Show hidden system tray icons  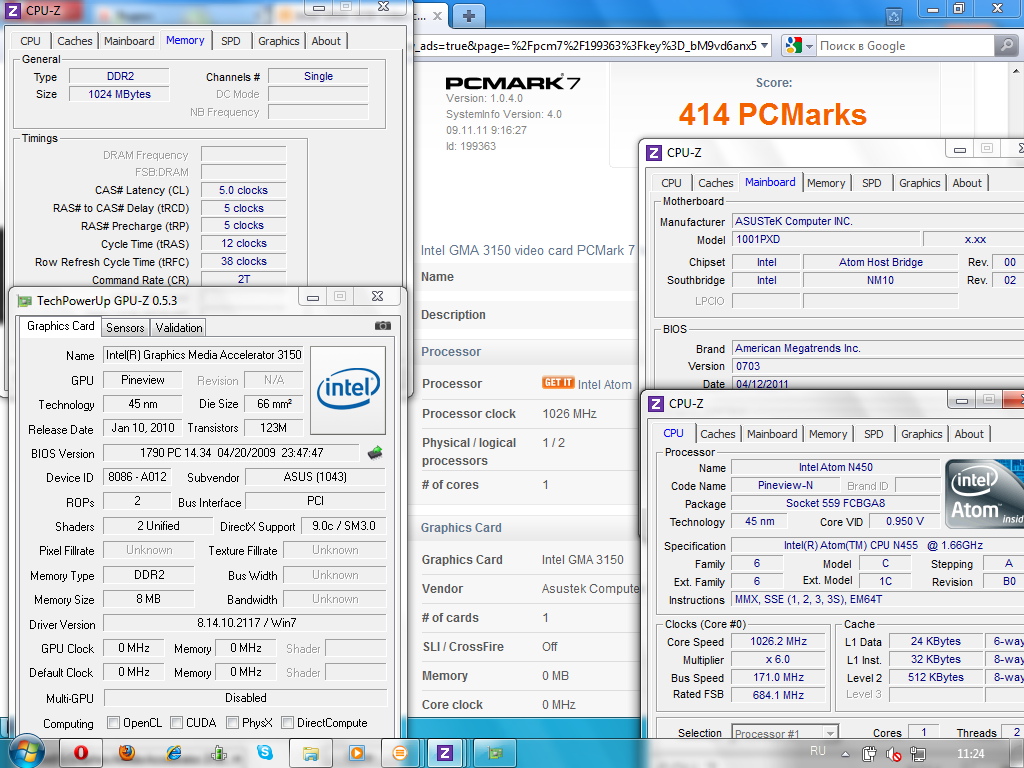coord(845,754)
